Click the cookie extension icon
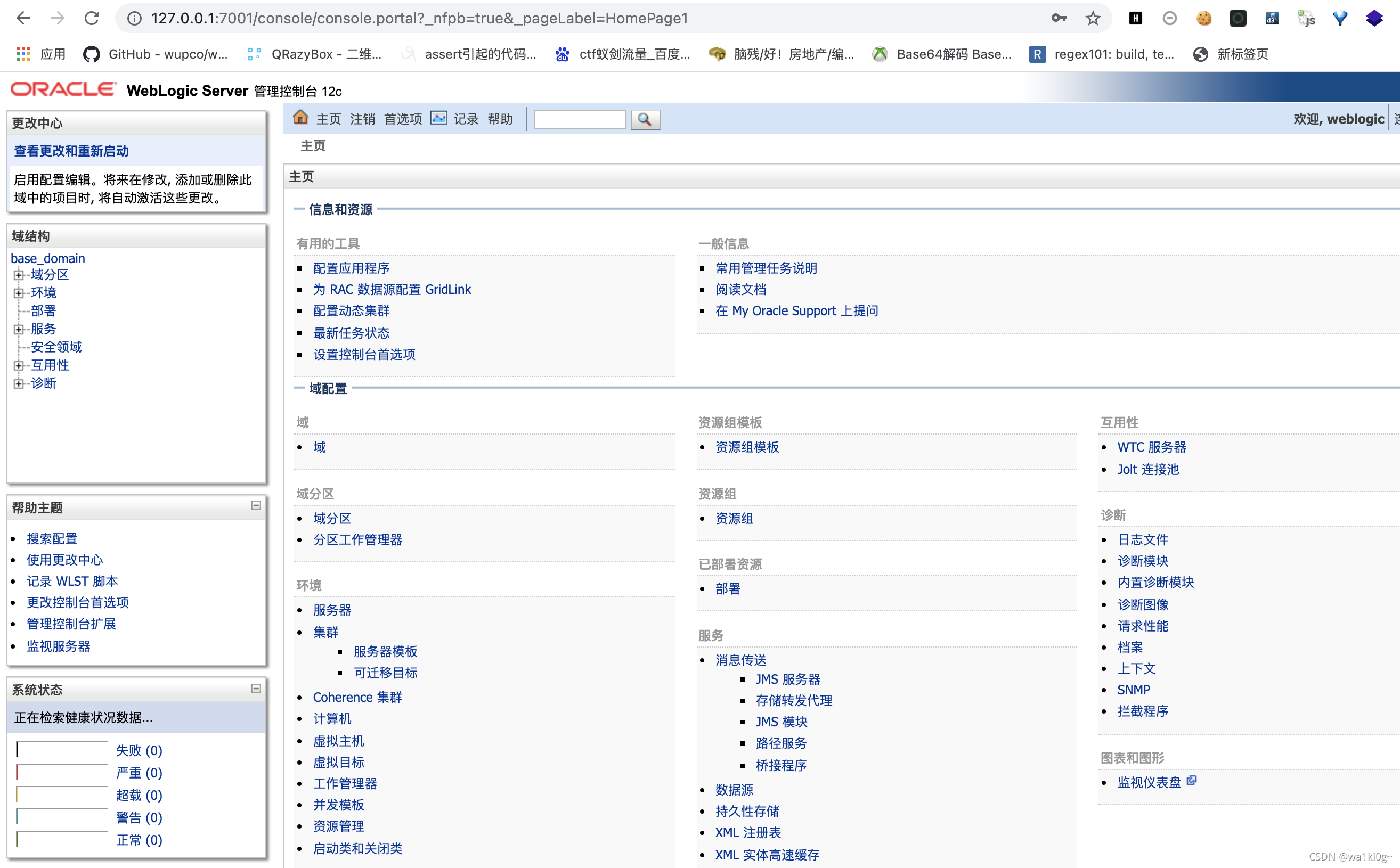This screenshot has height=868, width=1400. pos(1203,18)
